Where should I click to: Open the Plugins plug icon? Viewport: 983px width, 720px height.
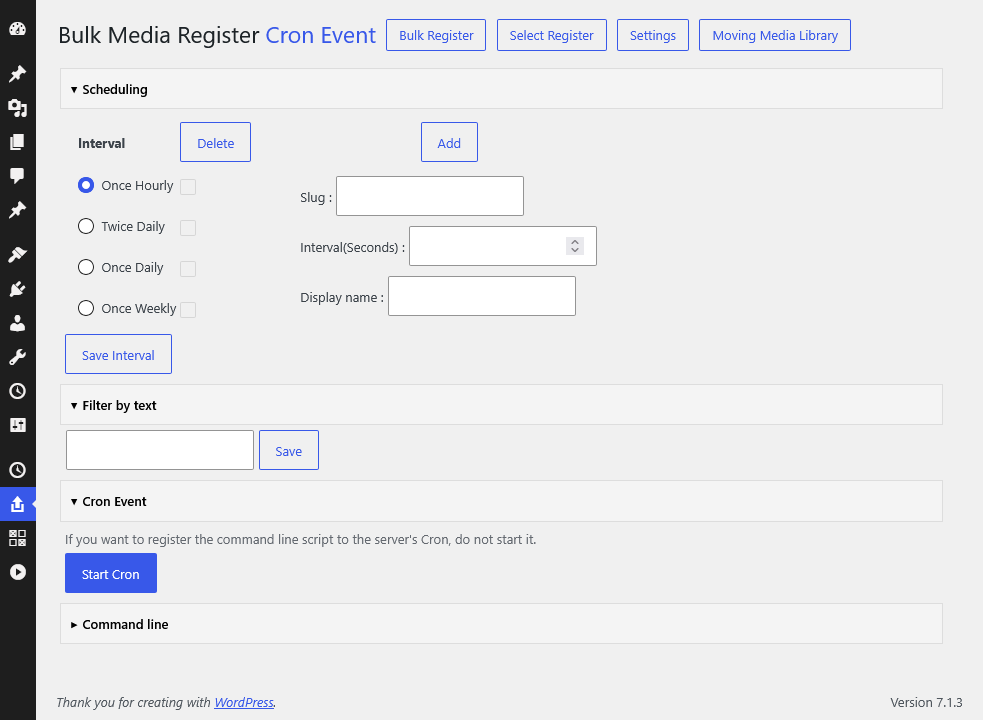(18, 289)
